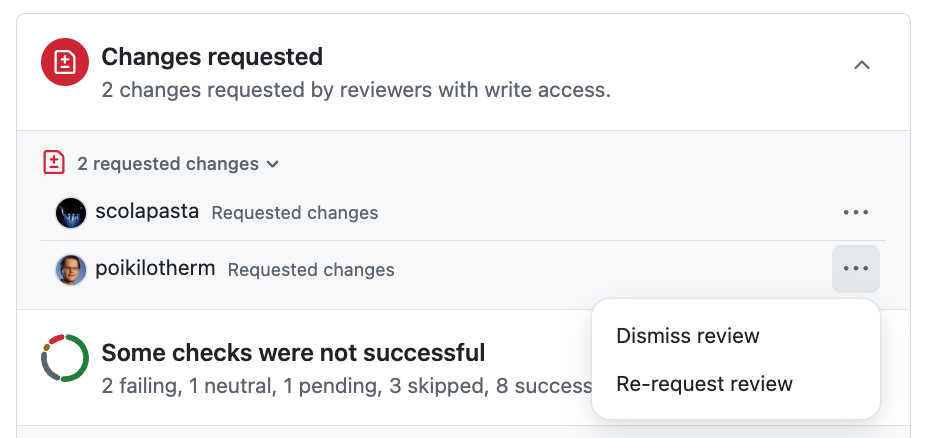Toggle the three-dot menu for poikilotherm
This screenshot has width=929, height=438.
[856, 269]
